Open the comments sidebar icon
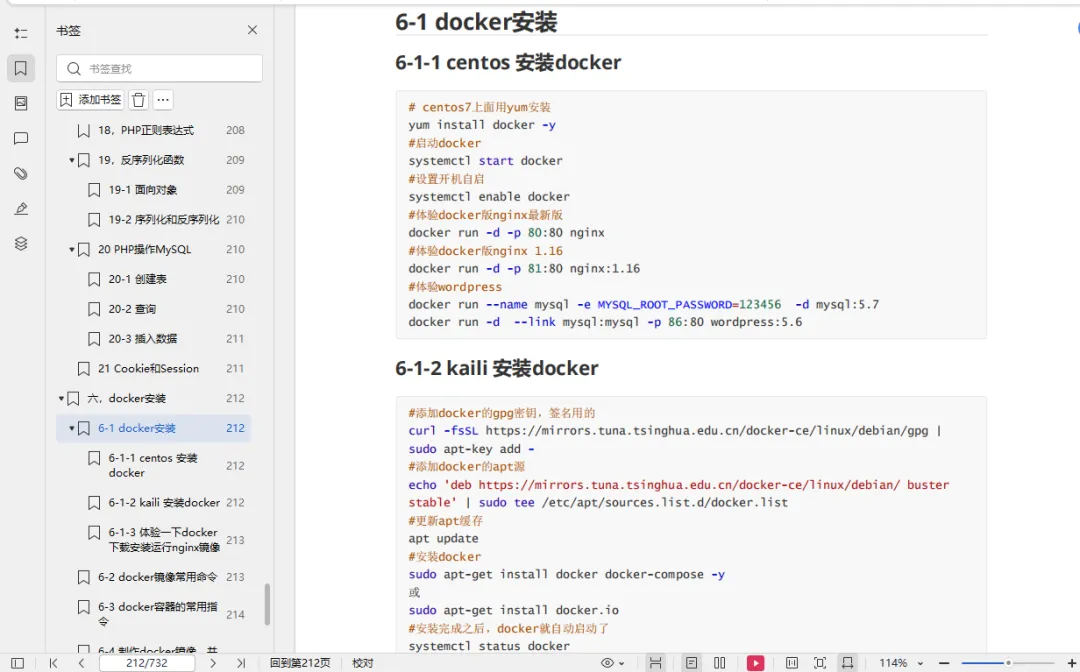 pos(21,138)
